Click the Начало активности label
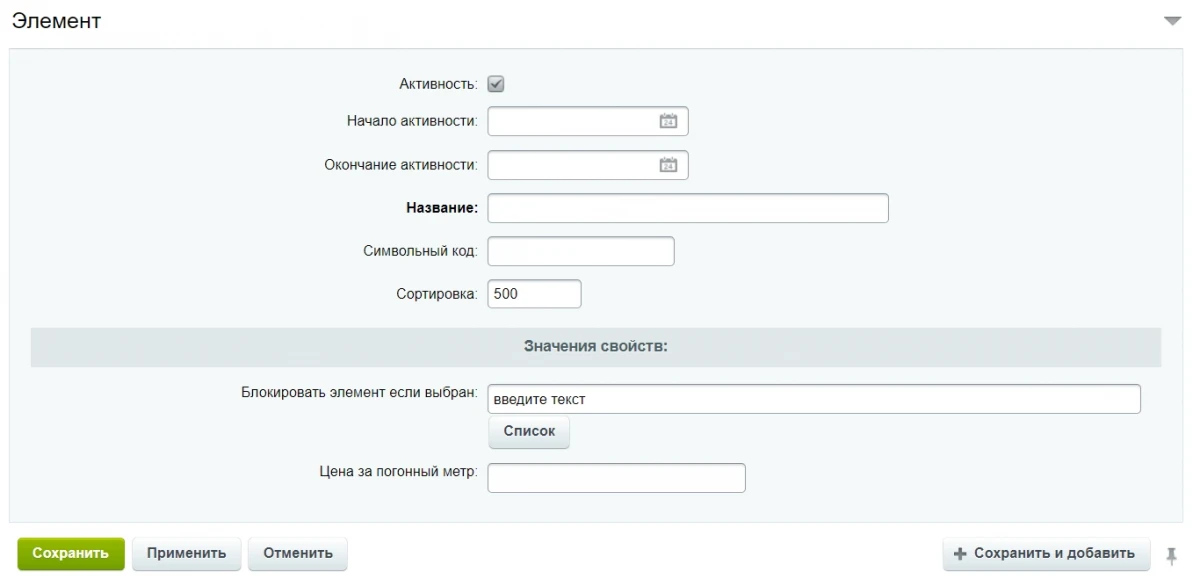 pos(412,121)
